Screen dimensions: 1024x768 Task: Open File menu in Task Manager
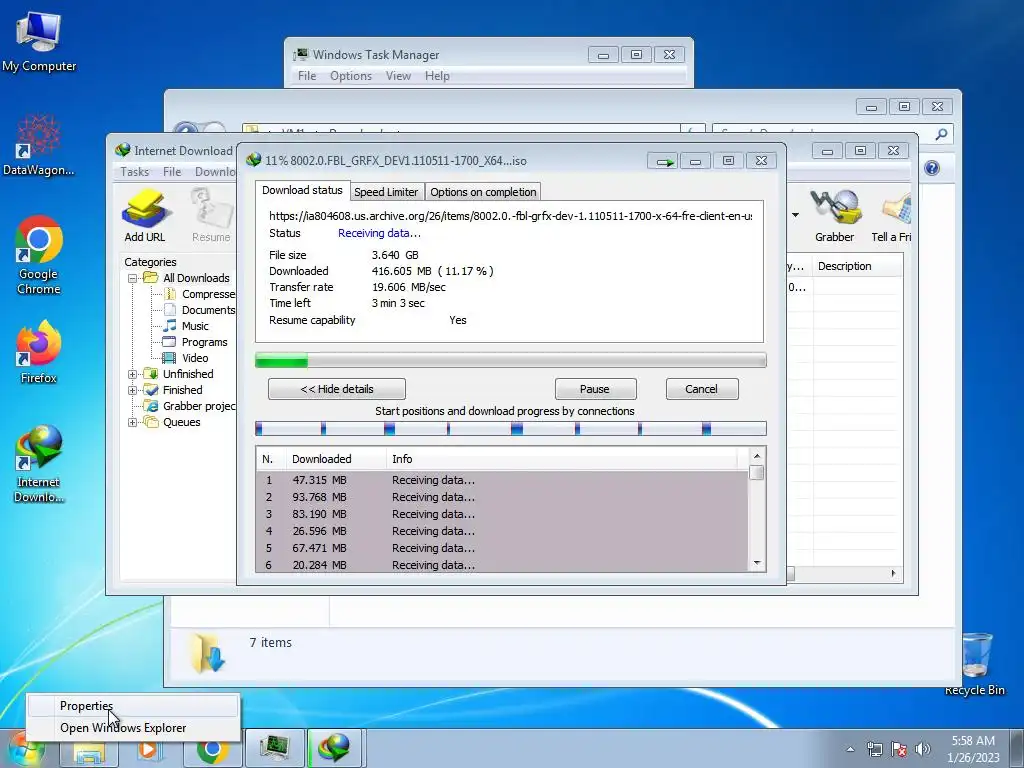(307, 76)
